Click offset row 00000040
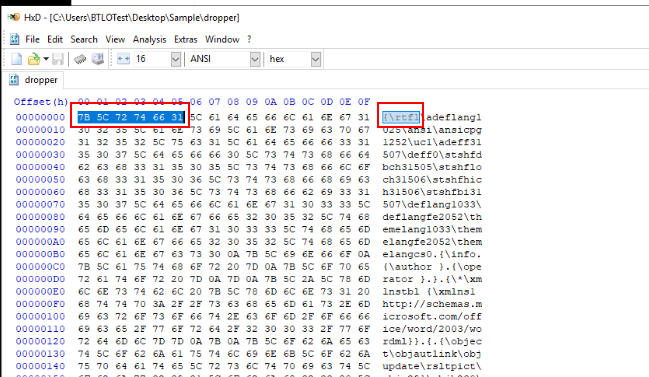The height and width of the screenshot is (377, 649). [x=41, y=167]
